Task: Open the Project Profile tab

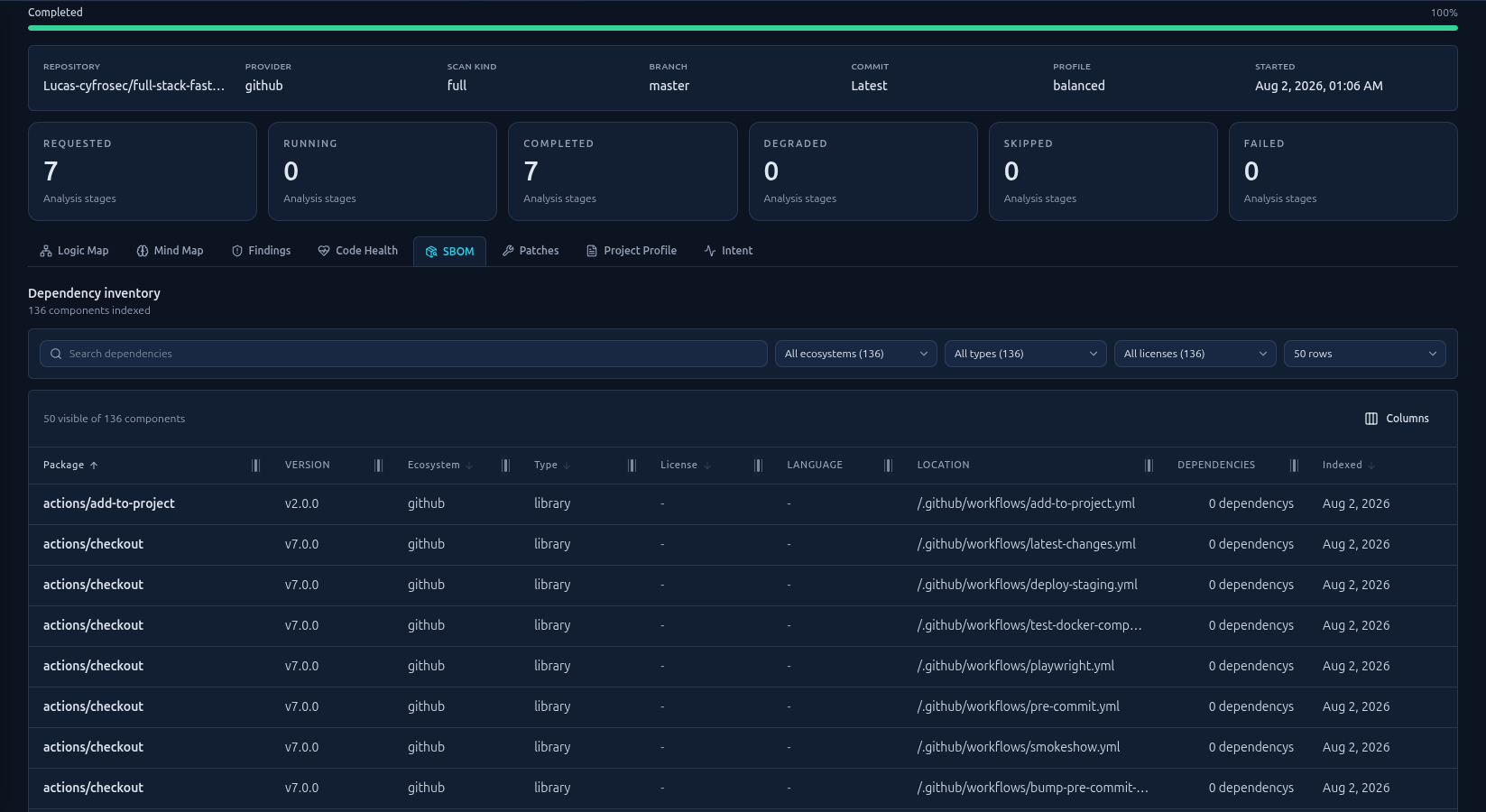Action: (632, 251)
